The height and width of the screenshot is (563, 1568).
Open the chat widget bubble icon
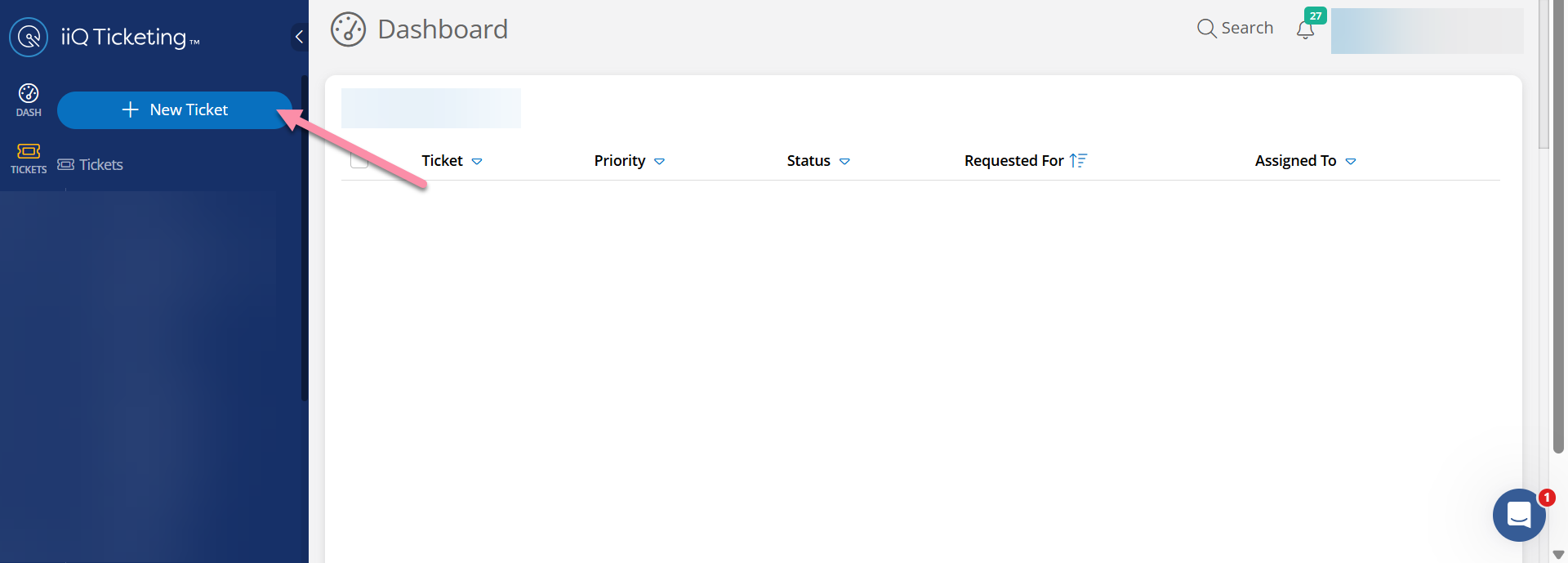point(1518,515)
